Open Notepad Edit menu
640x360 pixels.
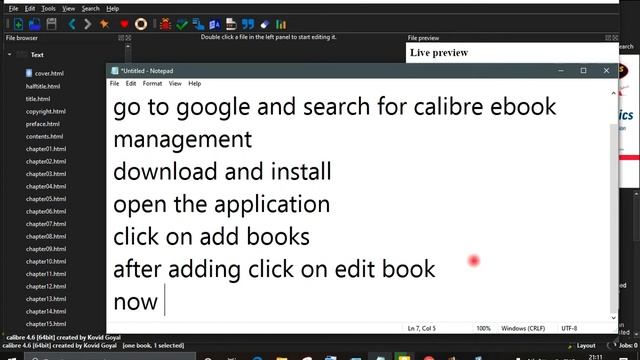[x=131, y=83]
